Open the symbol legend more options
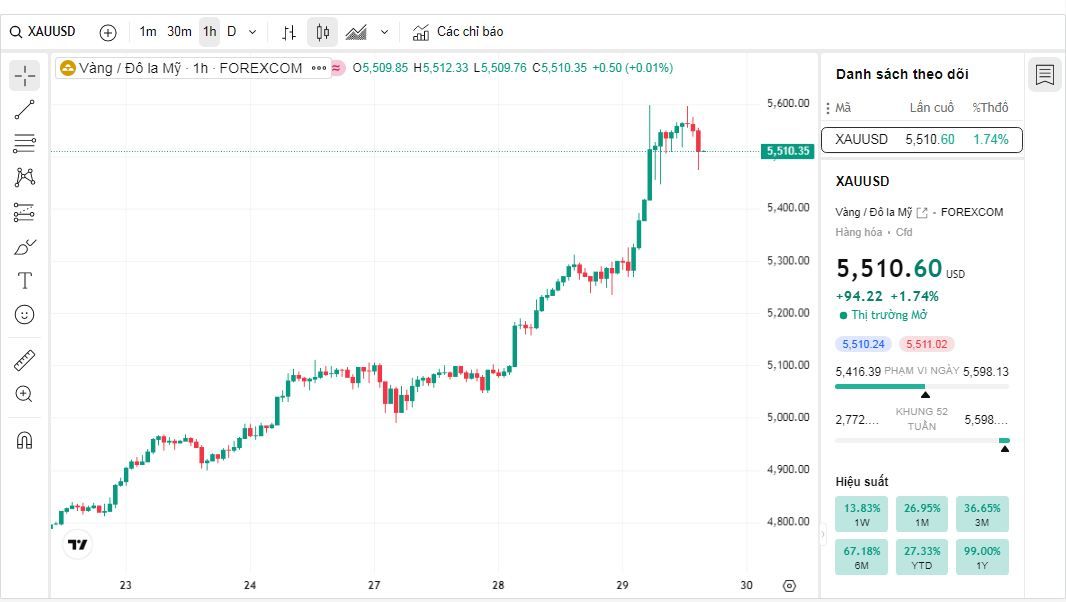 pos(319,68)
